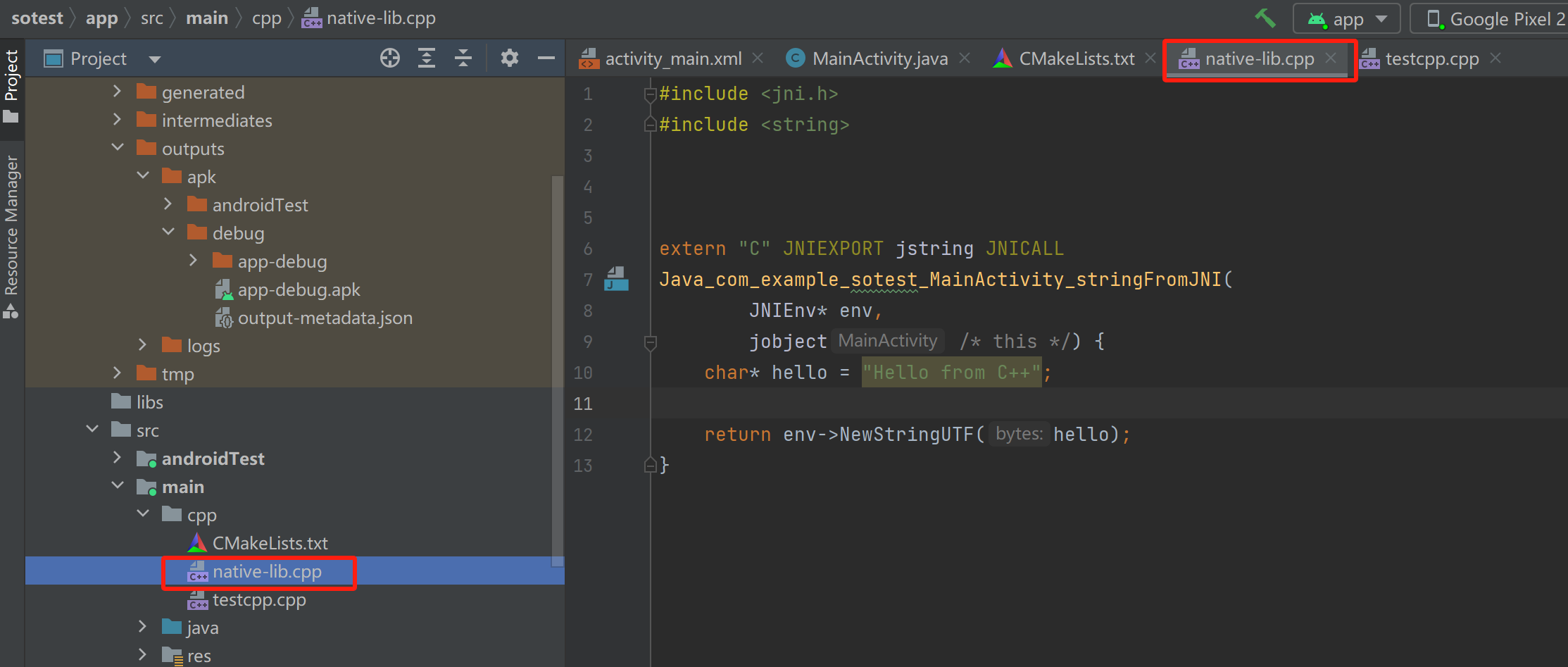Click the app-debug.apk file icon
Image resolution: width=1568 pixels, height=667 pixels.
[x=224, y=289]
